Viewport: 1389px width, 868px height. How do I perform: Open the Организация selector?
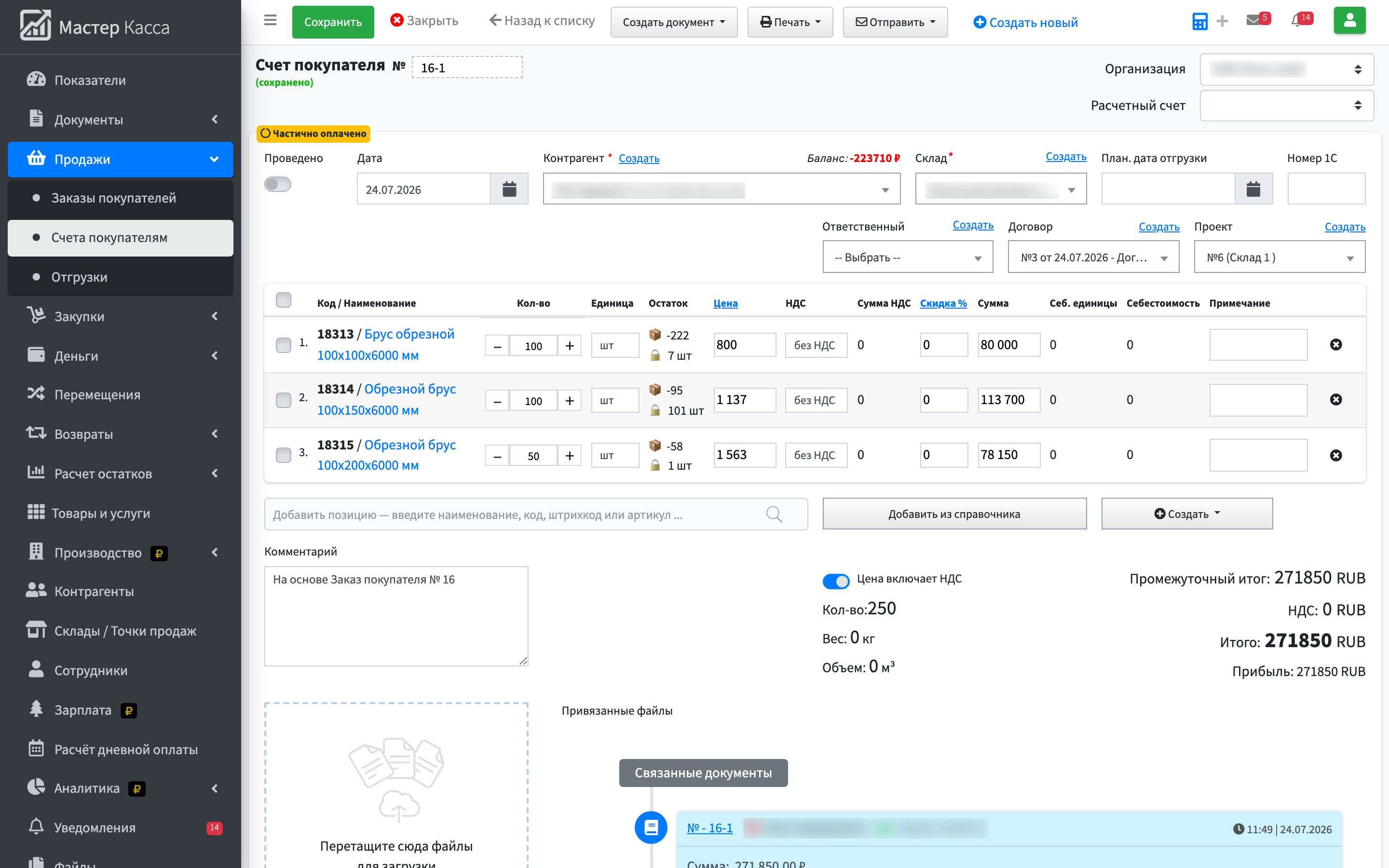[1287, 69]
